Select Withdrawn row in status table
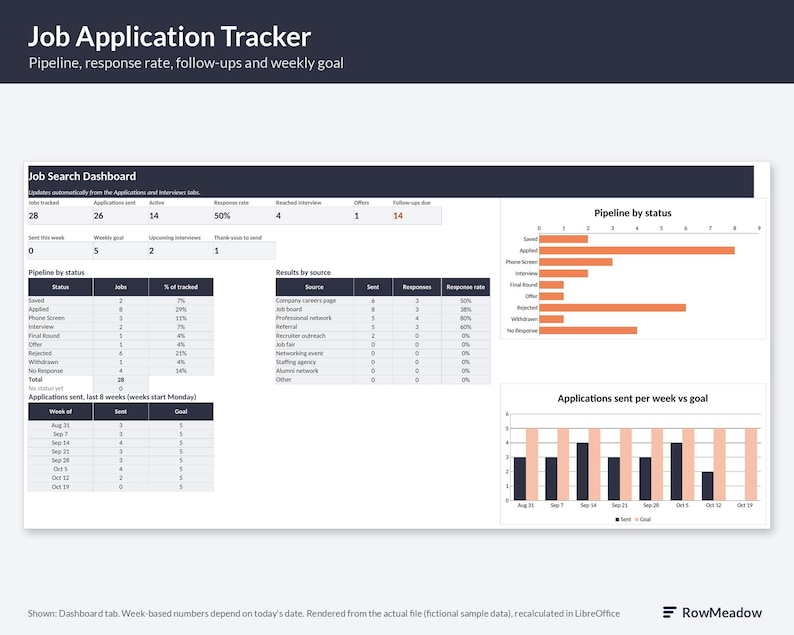The height and width of the screenshot is (635, 794). tap(121, 362)
